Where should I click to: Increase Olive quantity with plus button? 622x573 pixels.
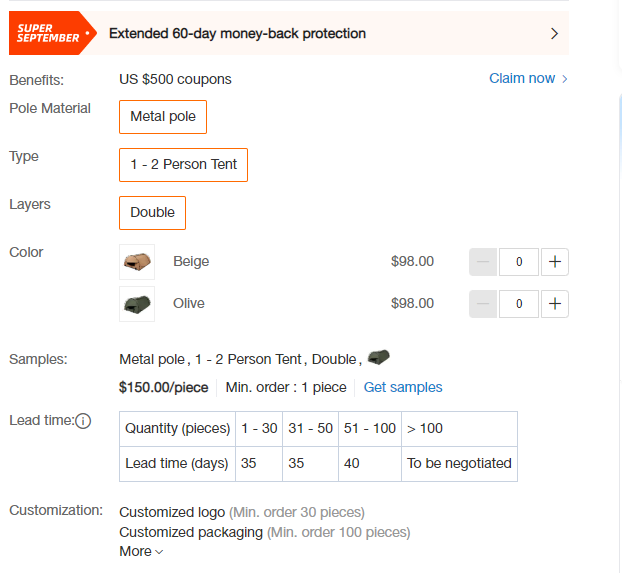[555, 304]
